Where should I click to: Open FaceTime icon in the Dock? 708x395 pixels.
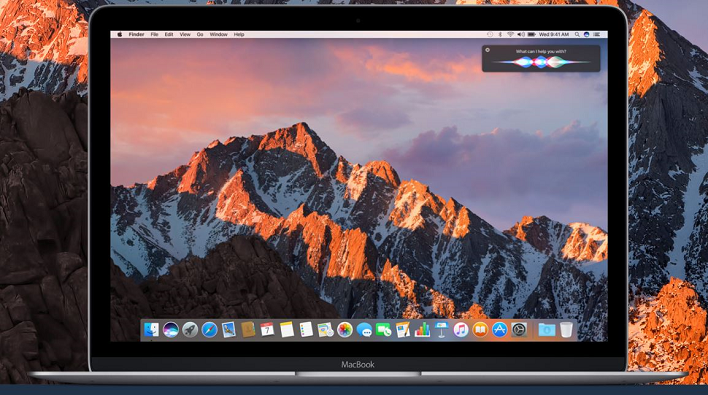click(x=383, y=330)
